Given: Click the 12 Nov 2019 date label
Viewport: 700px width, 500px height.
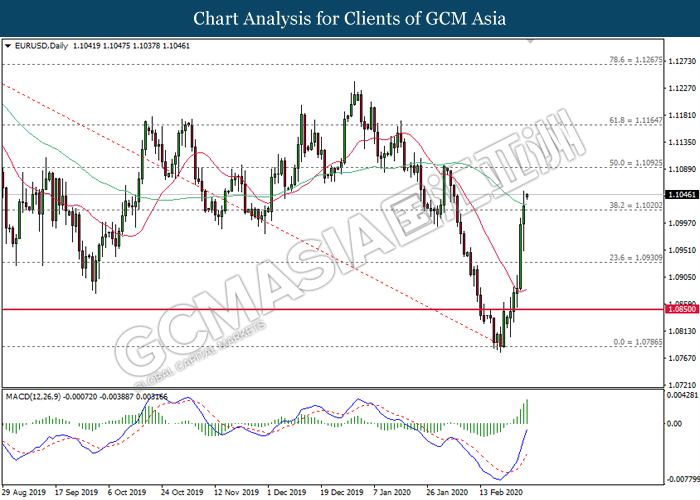Looking at the screenshot, I should (x=235, y=492).
